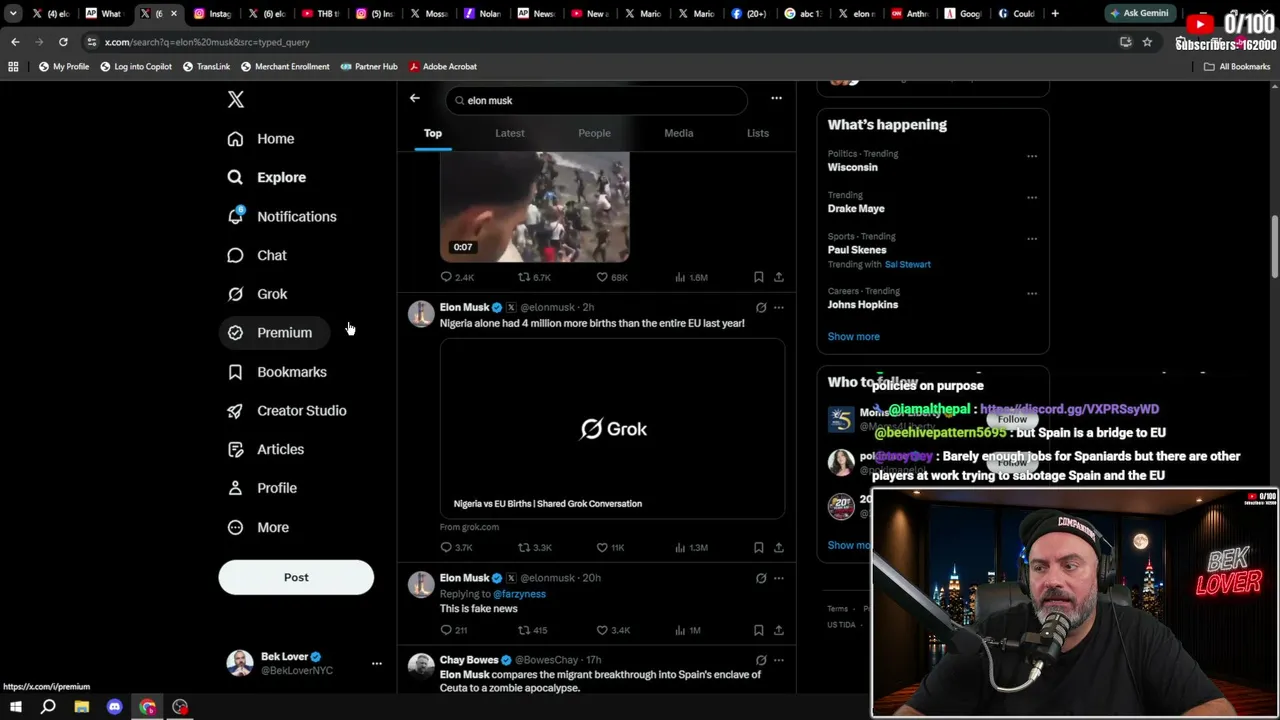Switch to the Lists search tab
Viewport: 1280px width, 720px height.
pyautogui.click(x=758, y=133)
